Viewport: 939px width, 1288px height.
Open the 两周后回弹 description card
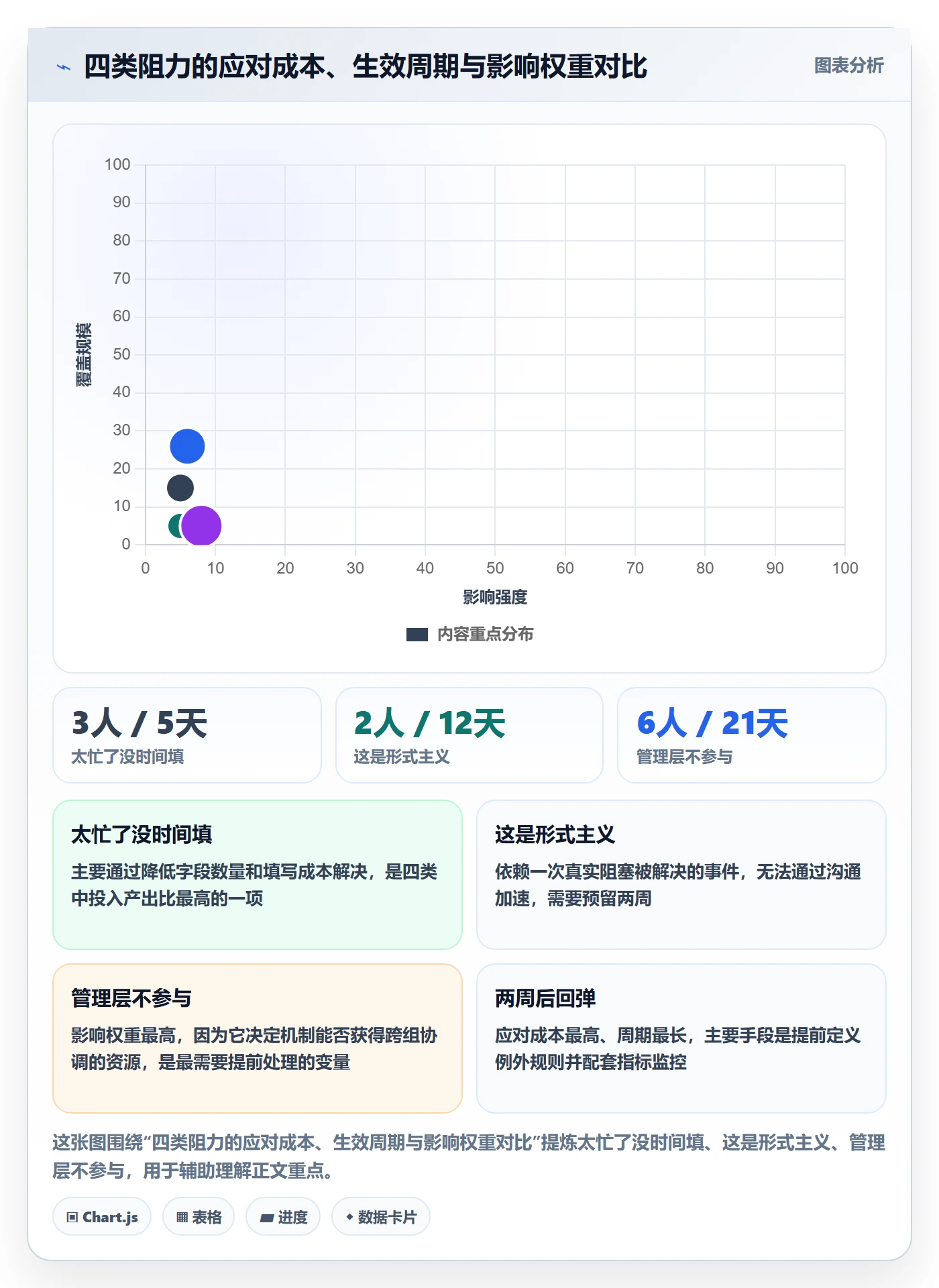(681, 1038)
